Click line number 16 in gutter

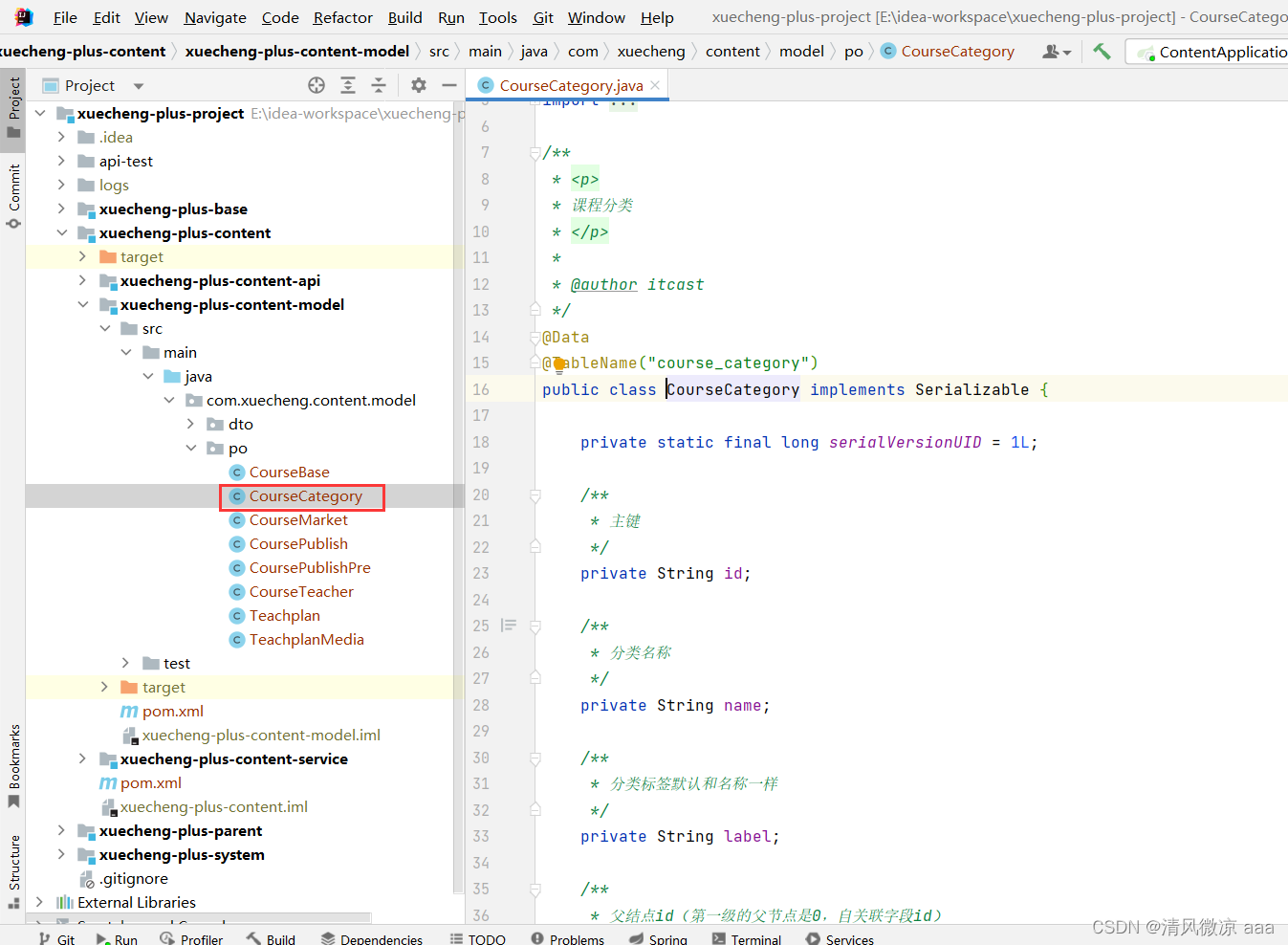pyautogui.click(x=481, y=389)
